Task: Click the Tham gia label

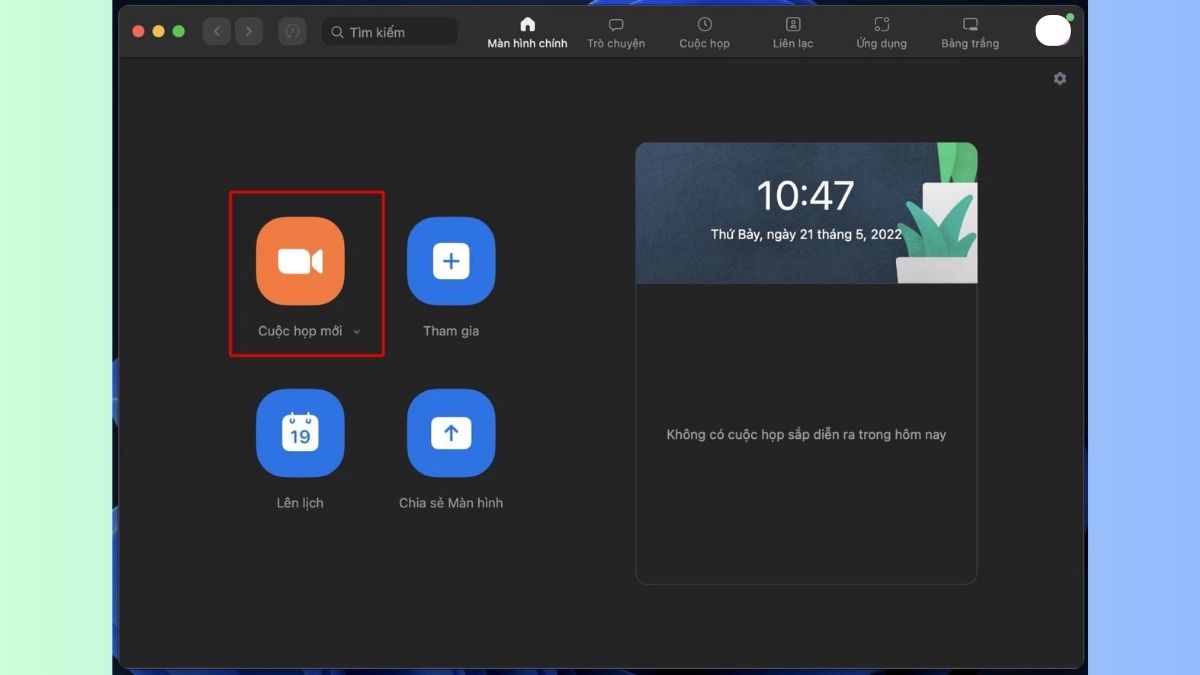Action: point(451,331)
